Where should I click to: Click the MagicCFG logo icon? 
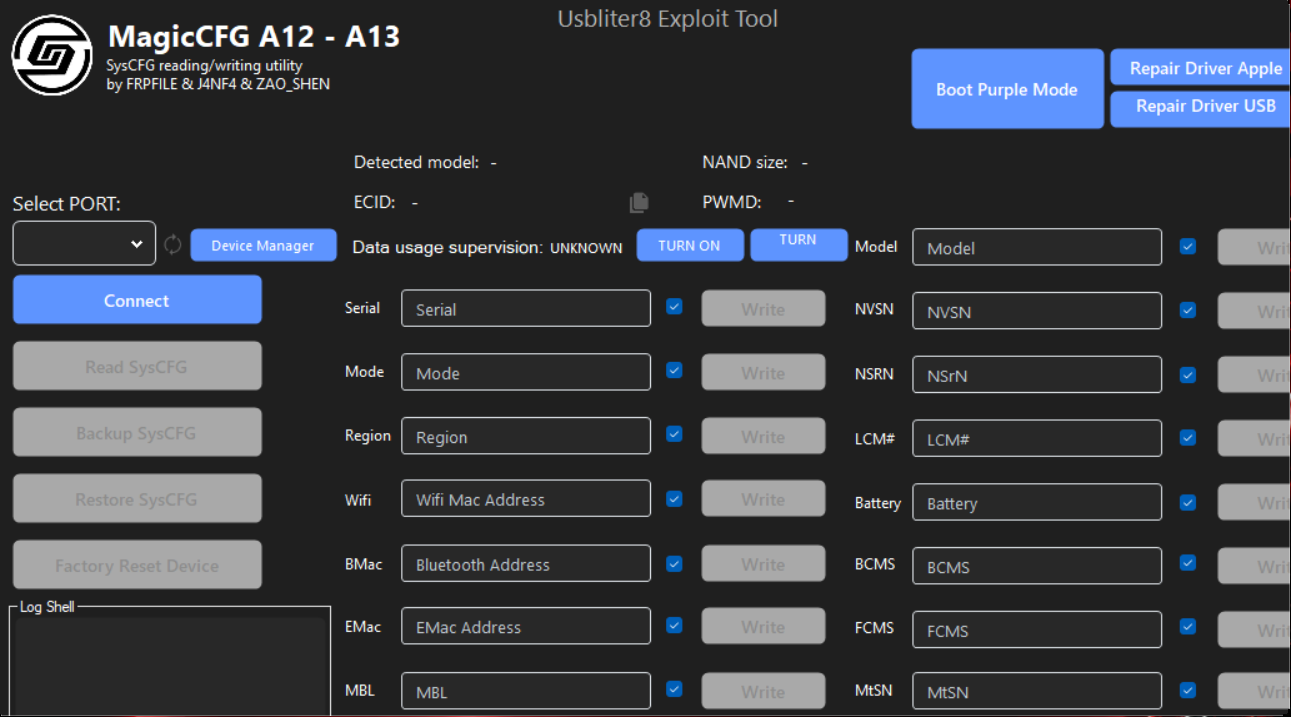52,55
